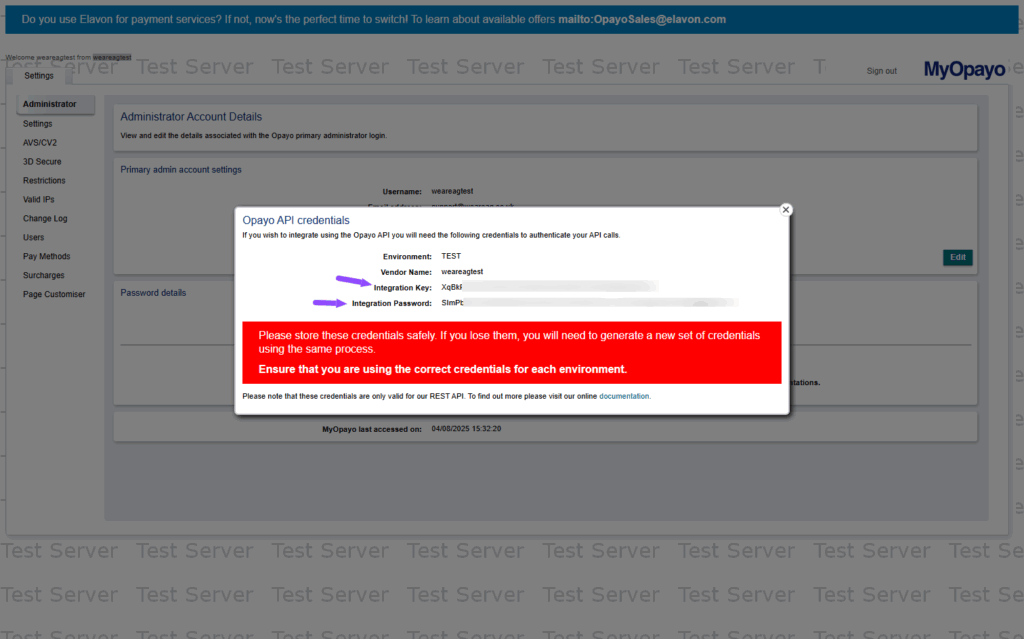This screenshot has width=1024, height=639.
Task: Open the Page Customiser
Action: (54, 294)
